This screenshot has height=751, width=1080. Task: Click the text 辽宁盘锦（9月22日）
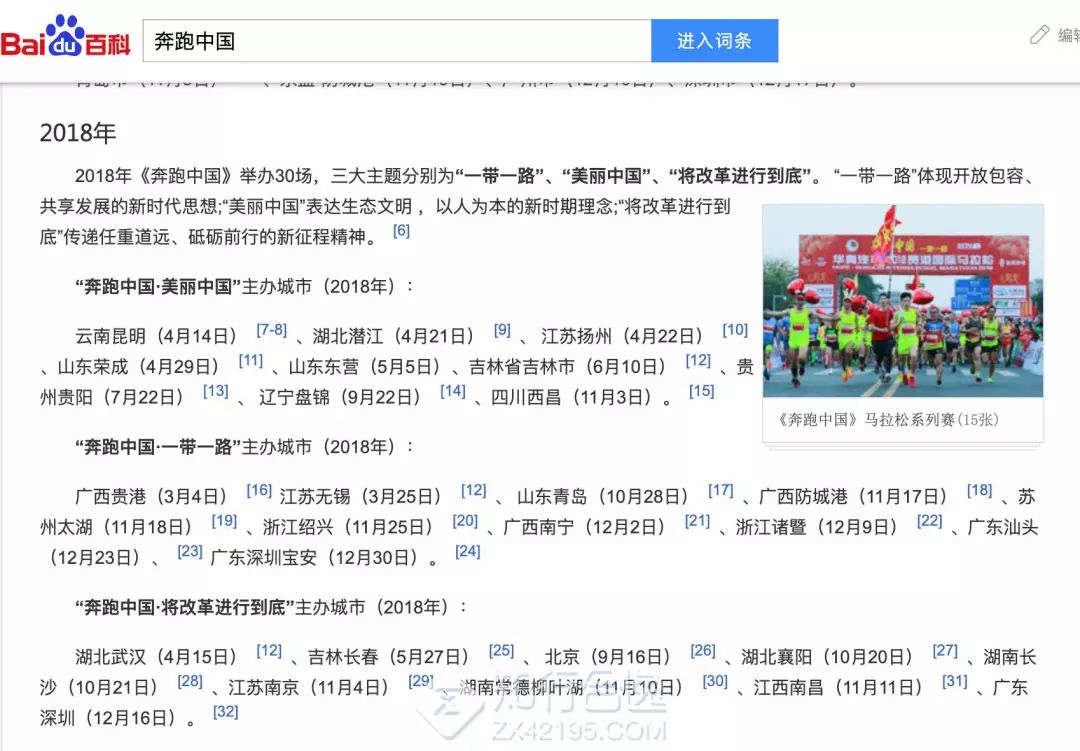(x=340, y=397)
